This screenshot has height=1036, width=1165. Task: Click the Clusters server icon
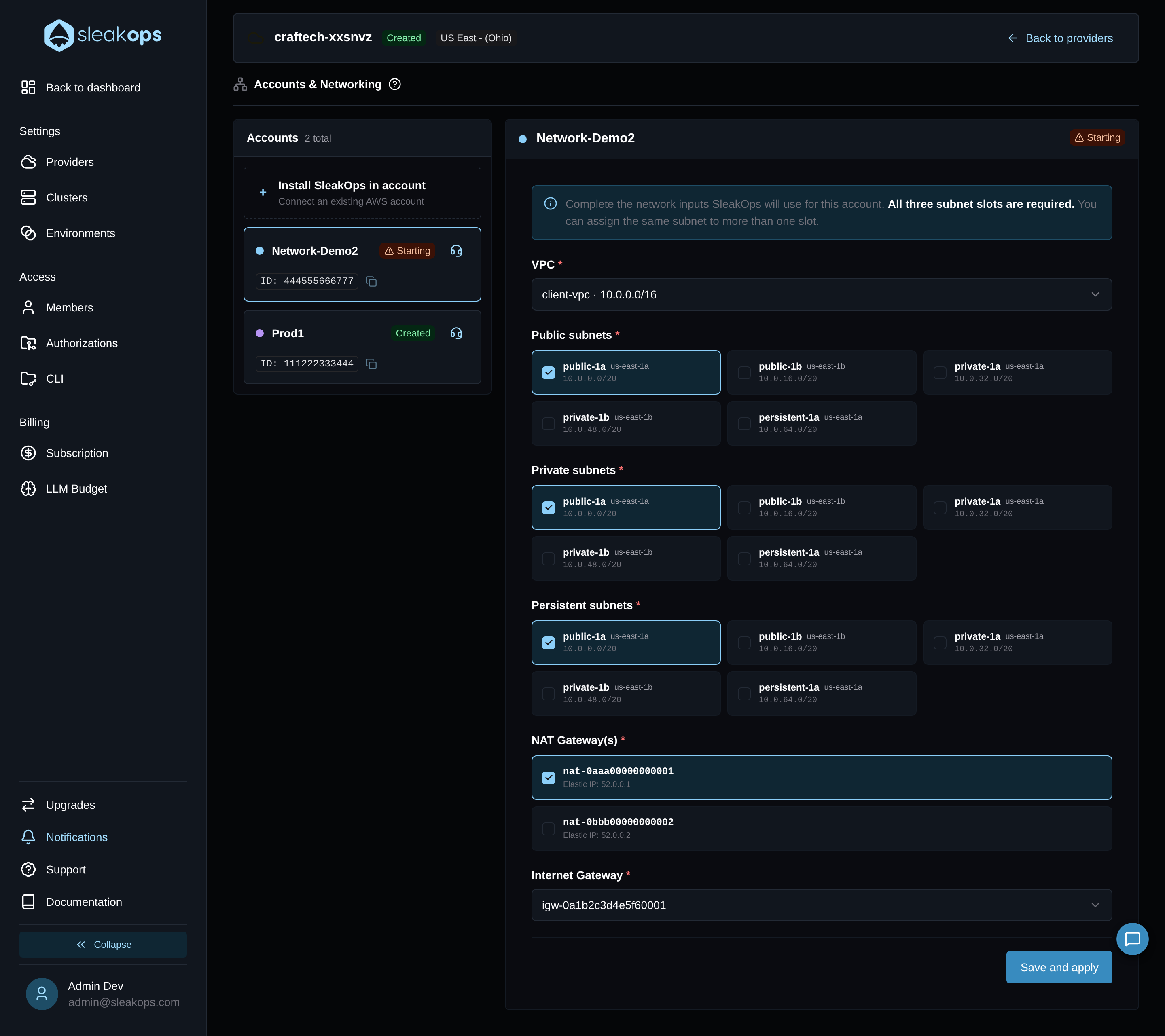point(28,198)
